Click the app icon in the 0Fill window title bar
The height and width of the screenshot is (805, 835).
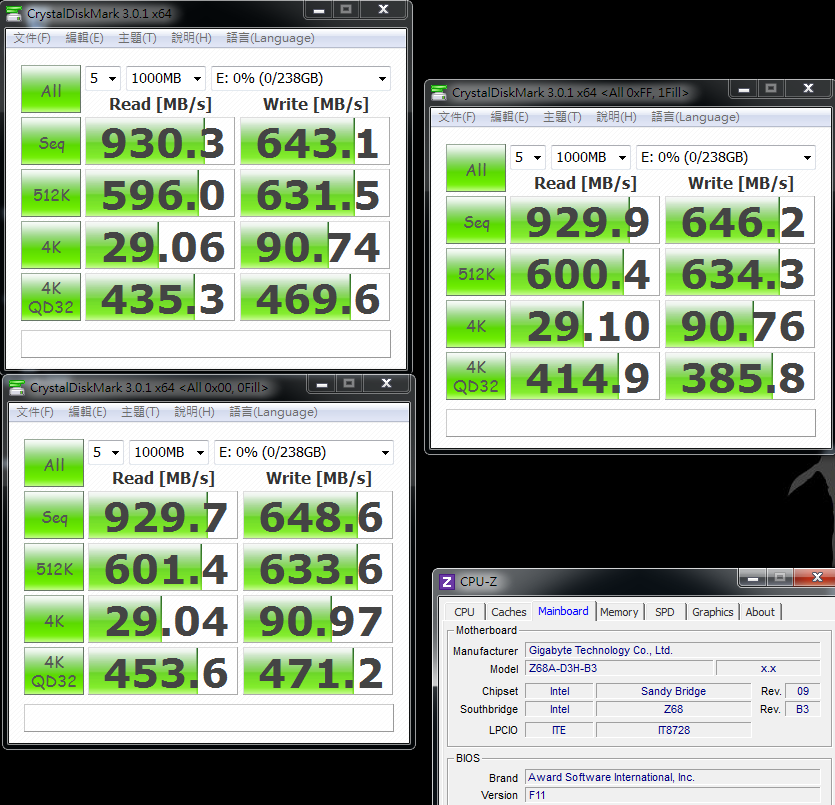[x=17, y=388]
